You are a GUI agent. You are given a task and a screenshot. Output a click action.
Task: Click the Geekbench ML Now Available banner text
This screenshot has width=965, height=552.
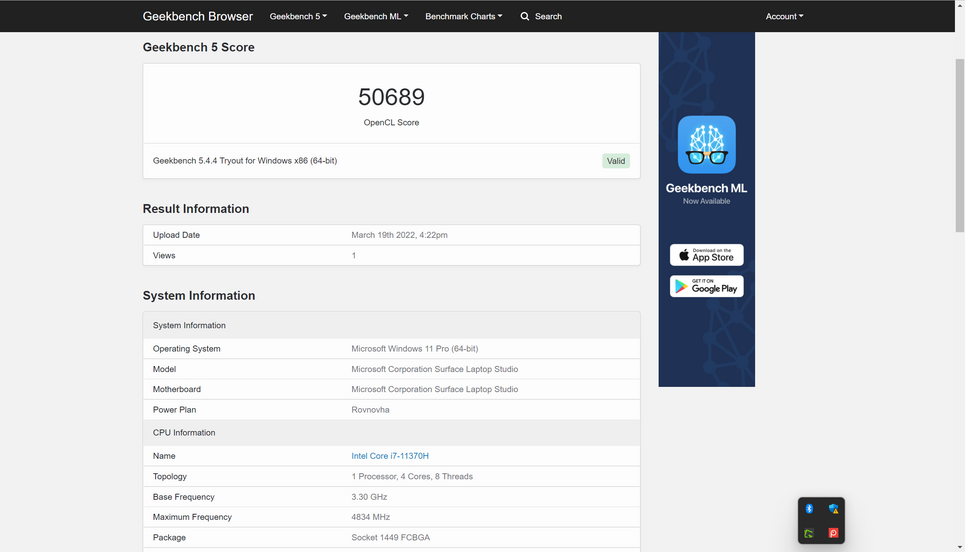click(x=706, y=193)
